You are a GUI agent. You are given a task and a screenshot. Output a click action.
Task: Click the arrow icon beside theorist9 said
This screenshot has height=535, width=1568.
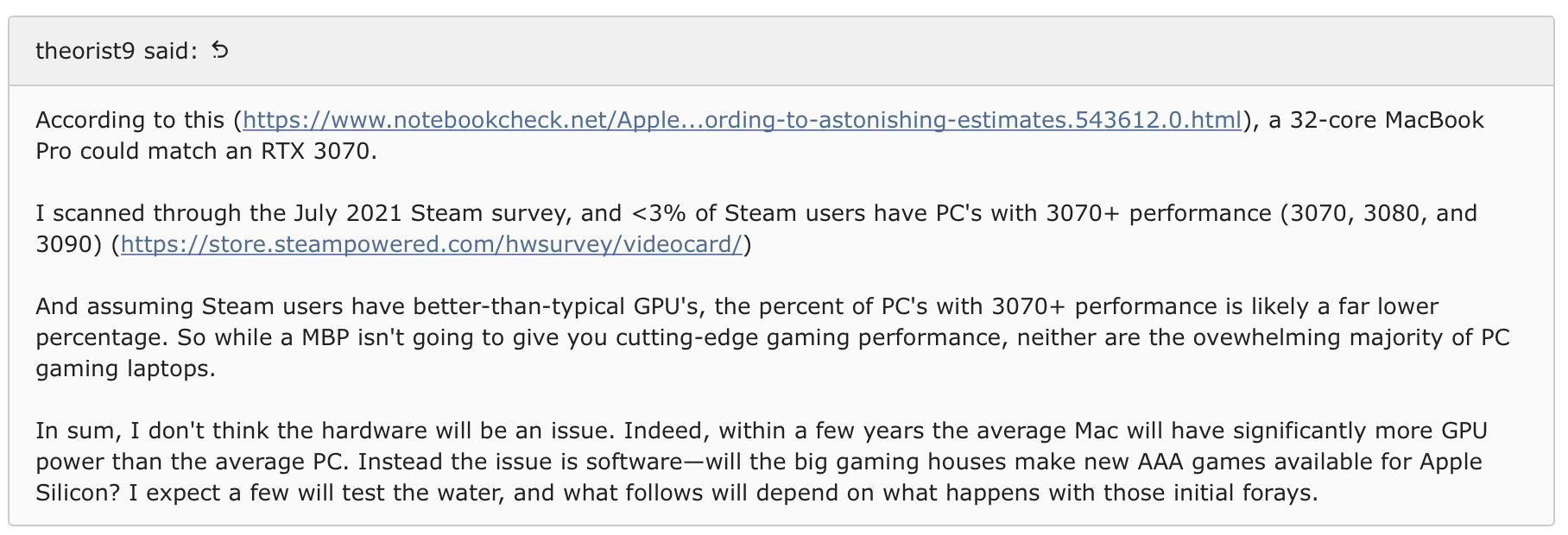click(220, 51)
